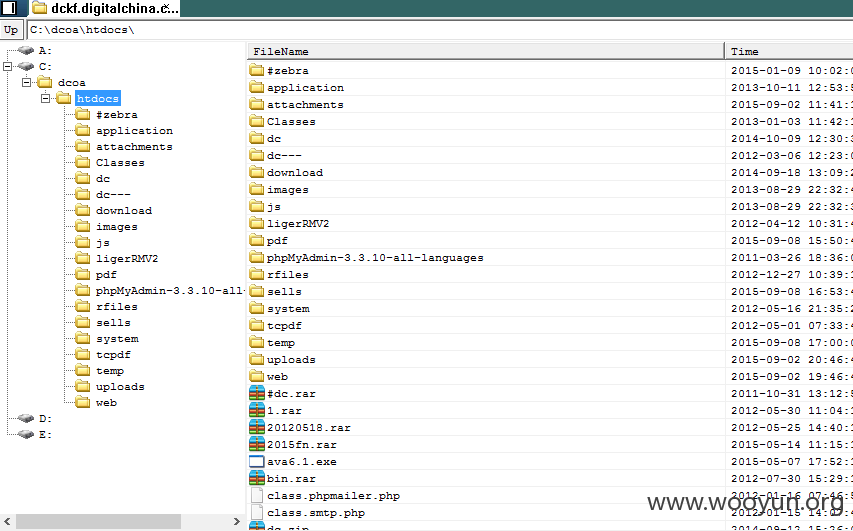Collapse the C: drive node
The image size is (853, 531).
point(7,66)
